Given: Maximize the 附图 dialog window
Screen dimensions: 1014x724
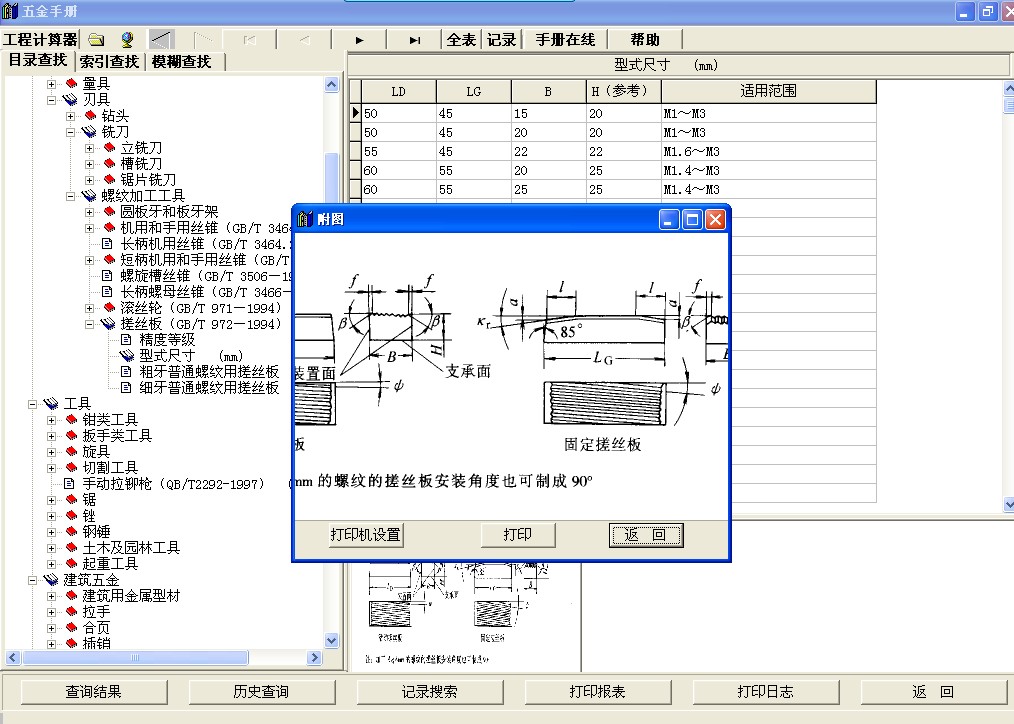Looking at the screenshot, I should pyautogui.click(x=692, y=220).
